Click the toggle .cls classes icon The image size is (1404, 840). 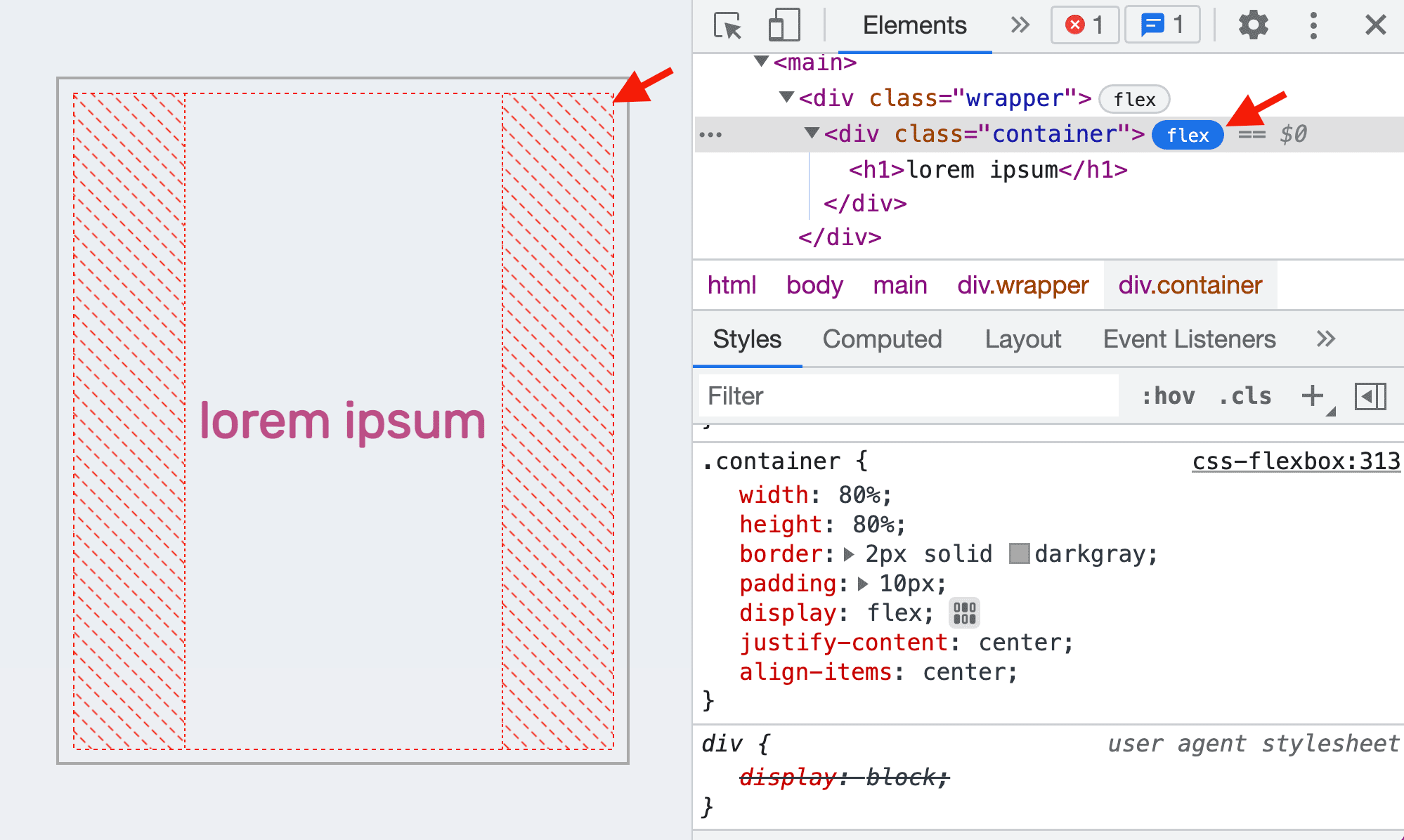click(x=1247, y=396)
